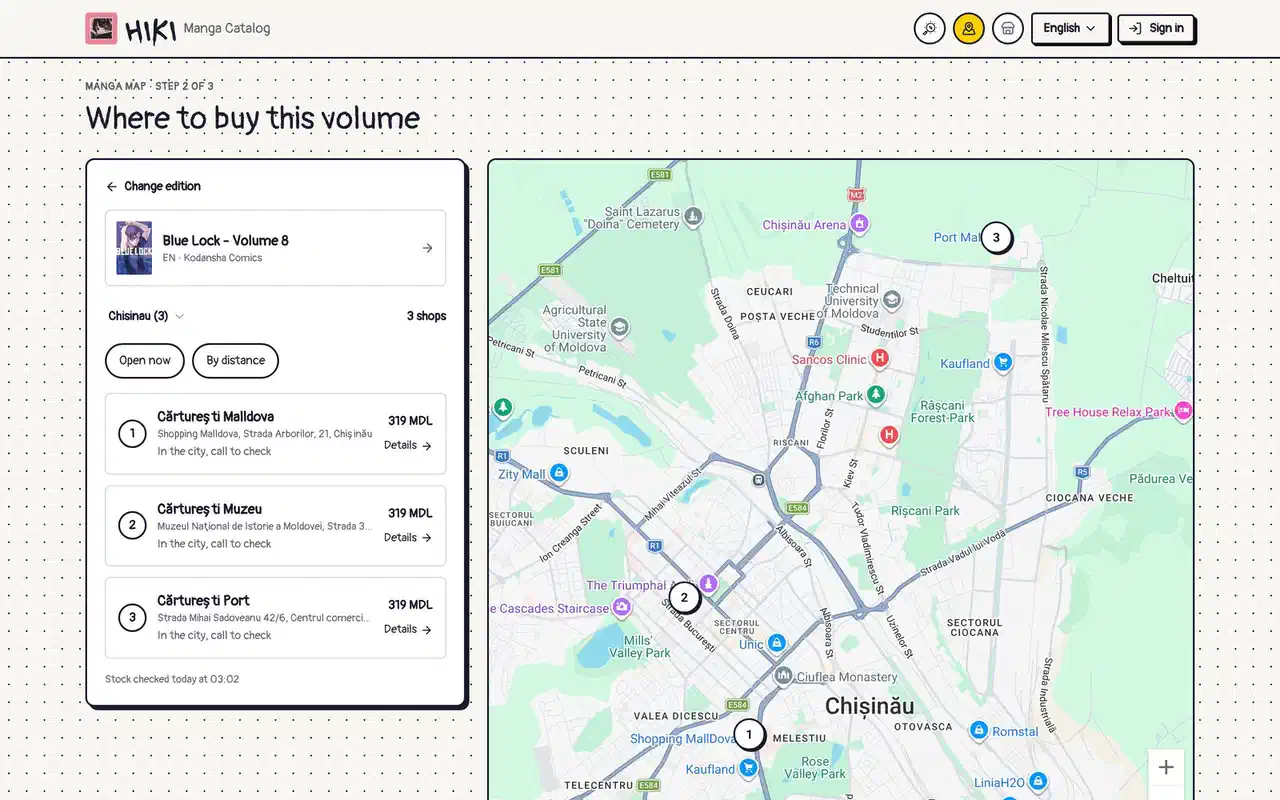The image size is (1280, 800).
Task: Click map marker number 1 near Shopping MallDova
Action: [x=748, y=734]
